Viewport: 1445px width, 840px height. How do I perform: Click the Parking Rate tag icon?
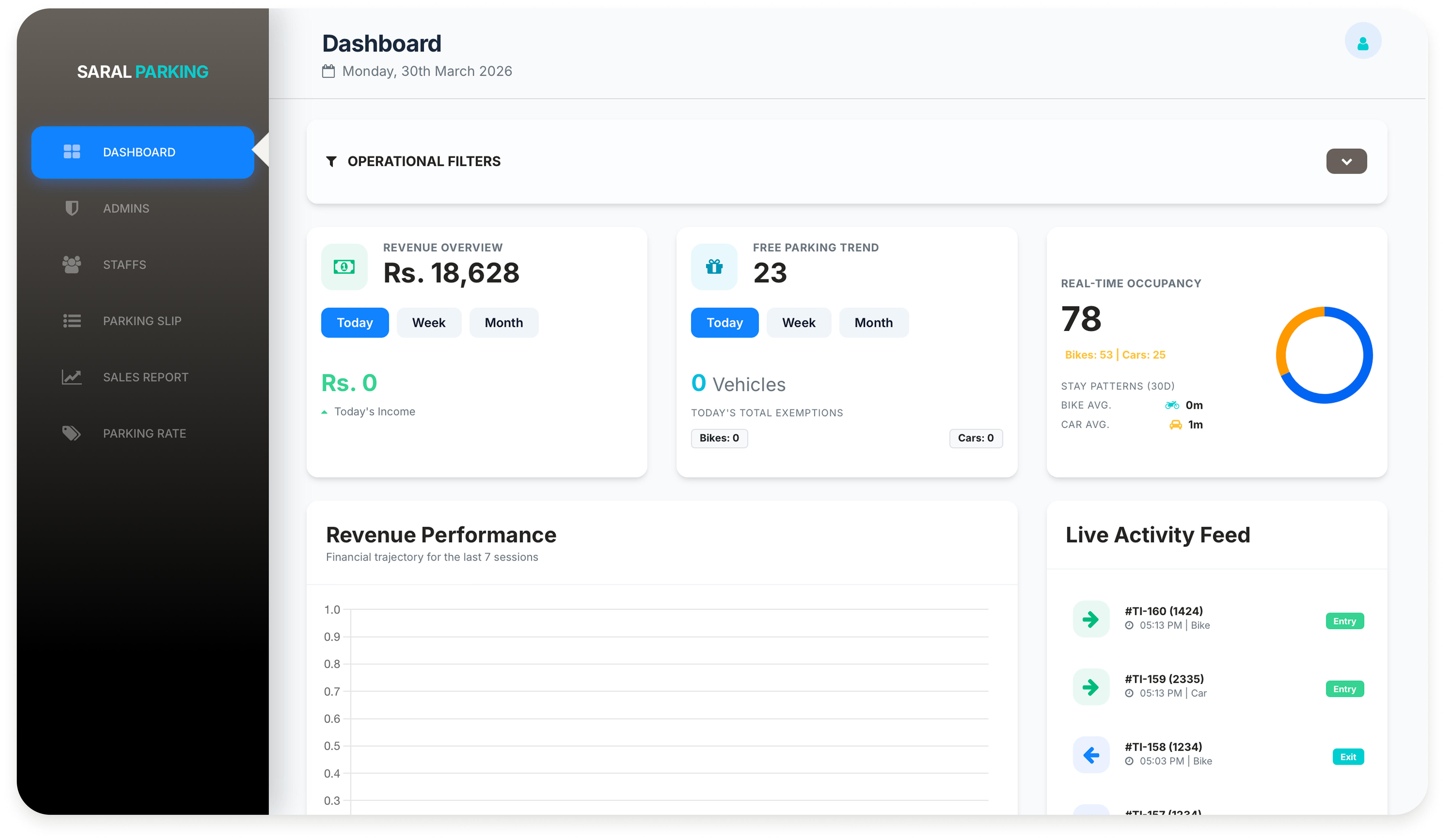tap(72, 433)
